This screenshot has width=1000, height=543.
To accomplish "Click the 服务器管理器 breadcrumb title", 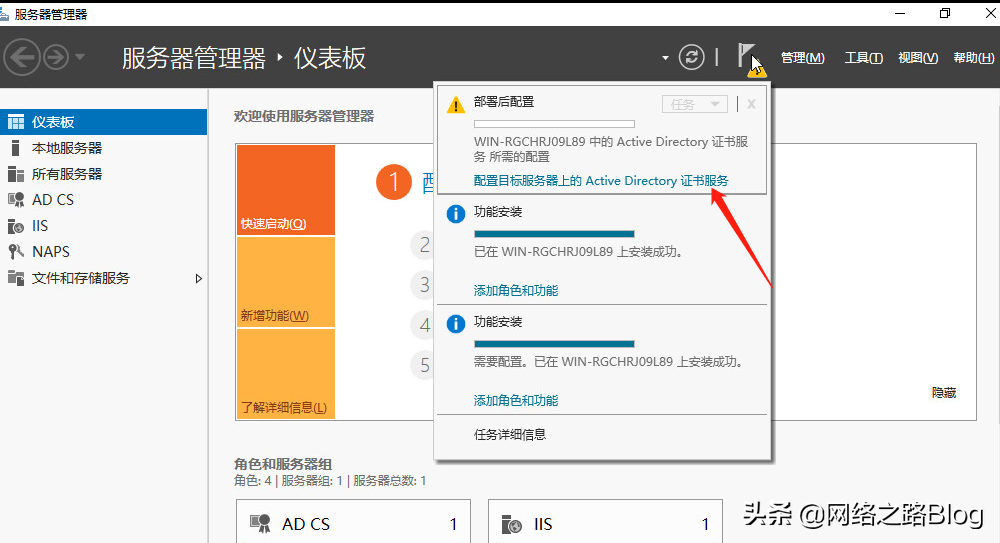I will [193, 58].
